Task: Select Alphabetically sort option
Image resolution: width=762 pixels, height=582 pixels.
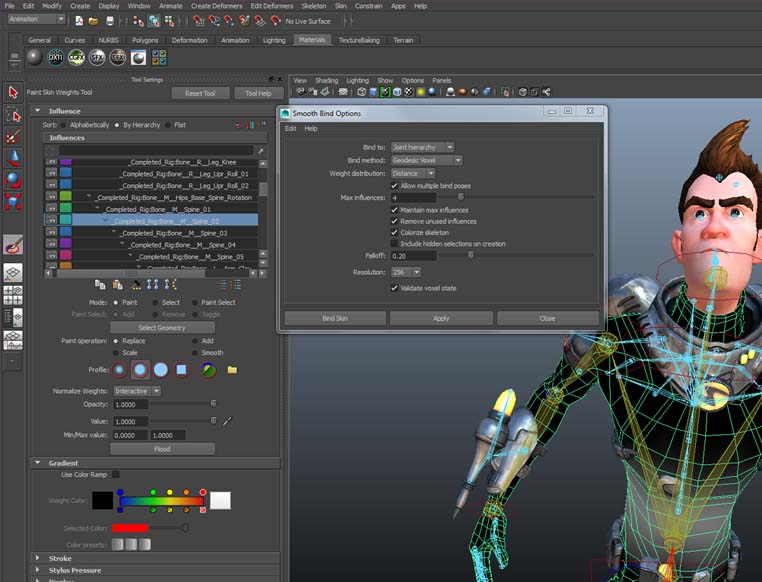Action: pos(63,125)
